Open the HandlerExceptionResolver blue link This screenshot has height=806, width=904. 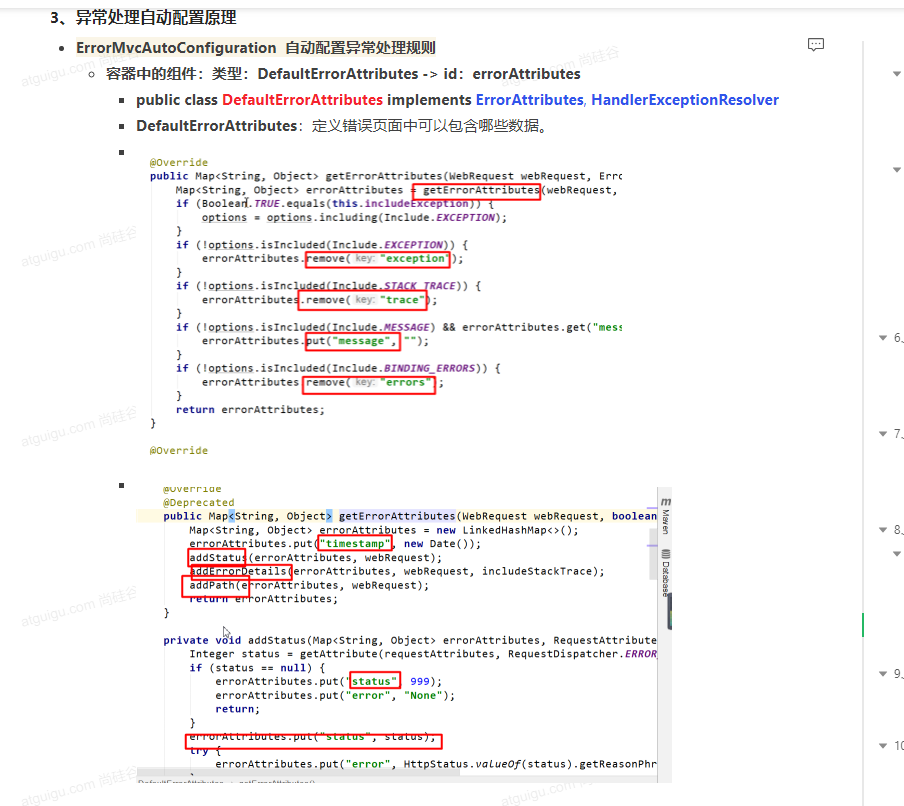(x=685, y=99)
